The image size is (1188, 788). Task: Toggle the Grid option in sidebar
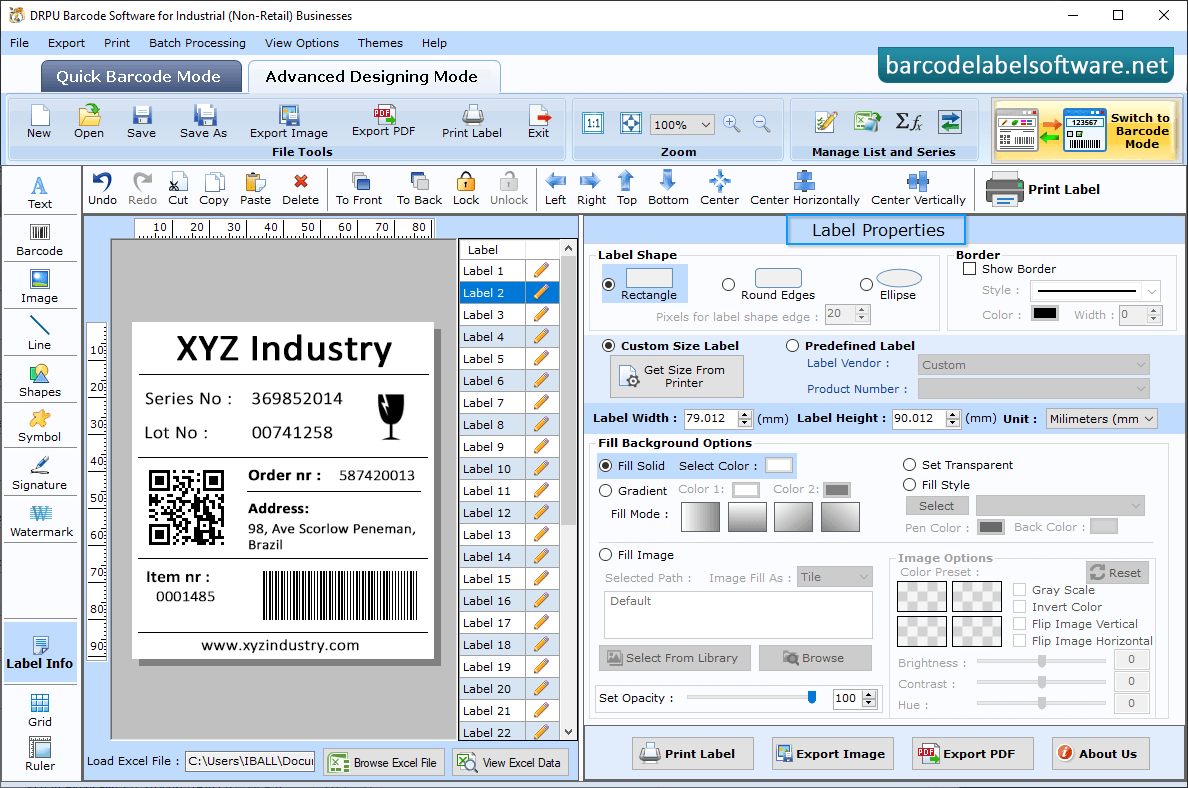click(39, 710)
